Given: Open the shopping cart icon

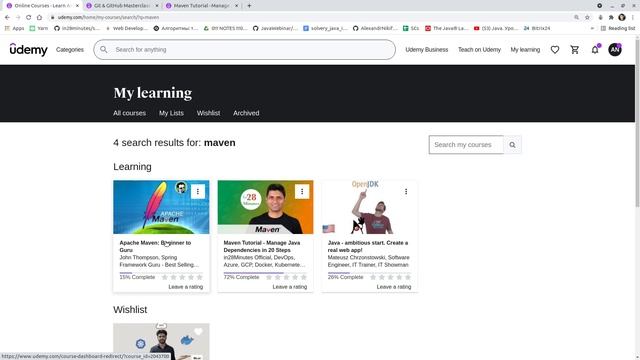Looking at the screenshot, I should tap(575, 50).
